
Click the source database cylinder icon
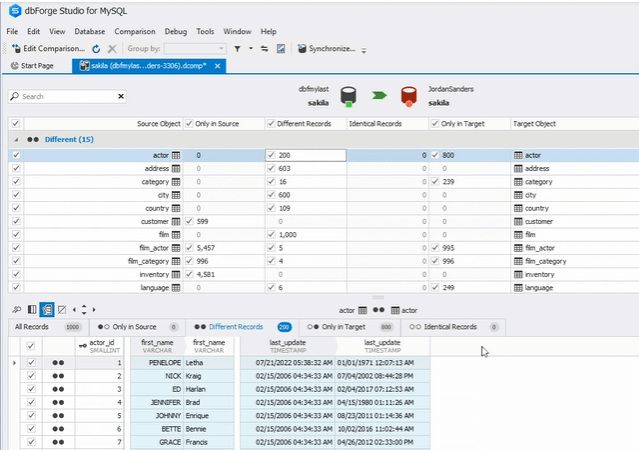pos(348,97)
